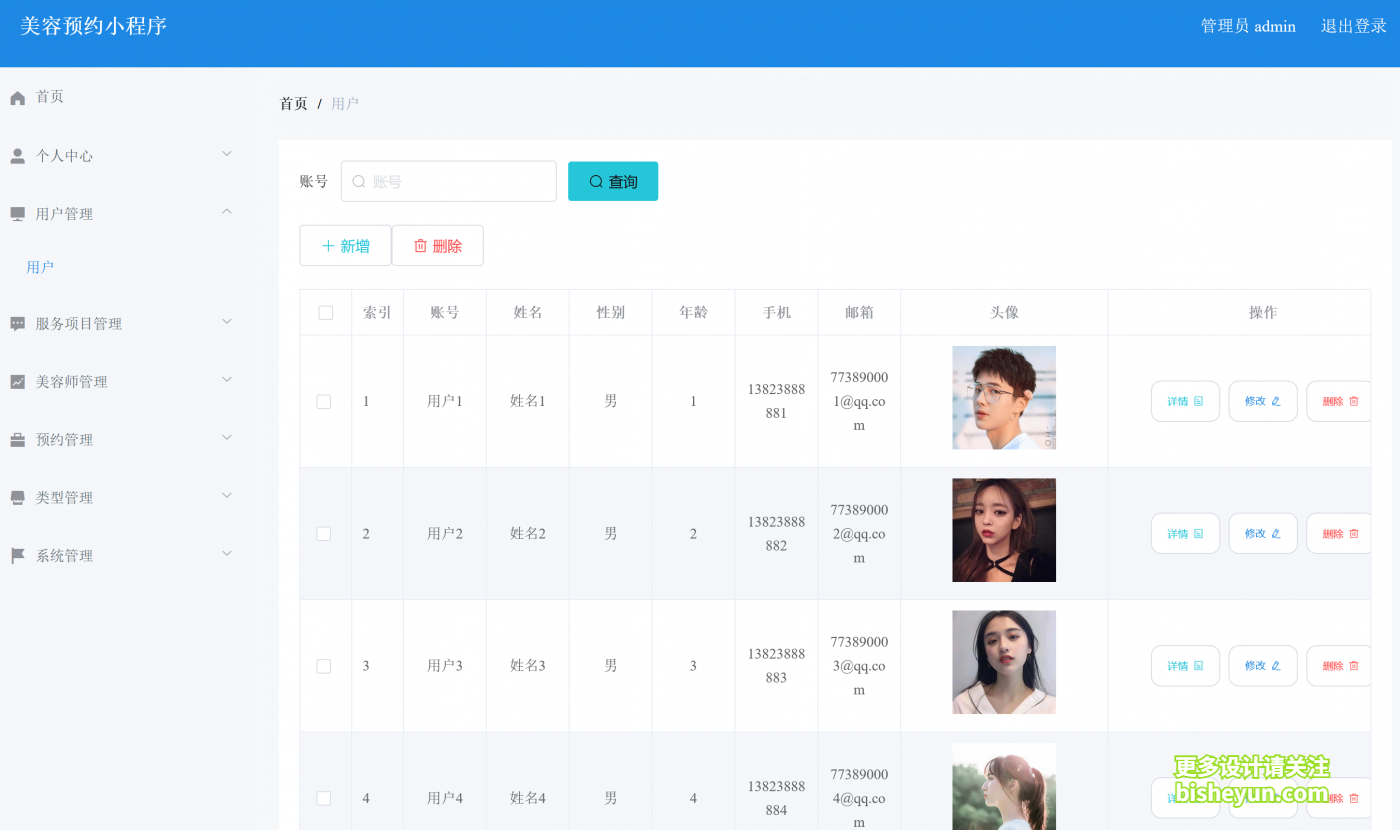Click 删除 for 用户1 row
Viewport: 1400px width, 830px height.
click(x=1339, y=402)
